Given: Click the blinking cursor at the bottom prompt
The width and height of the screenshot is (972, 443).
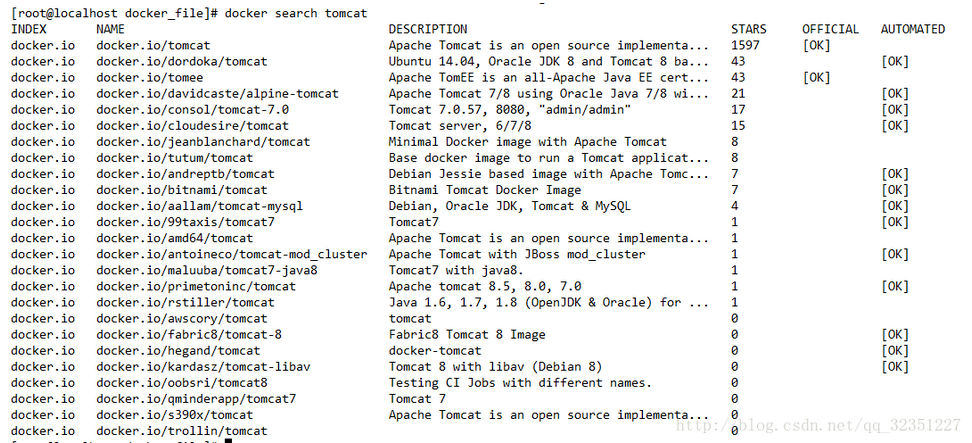Looking at the screenshot, I should (228, 441).
